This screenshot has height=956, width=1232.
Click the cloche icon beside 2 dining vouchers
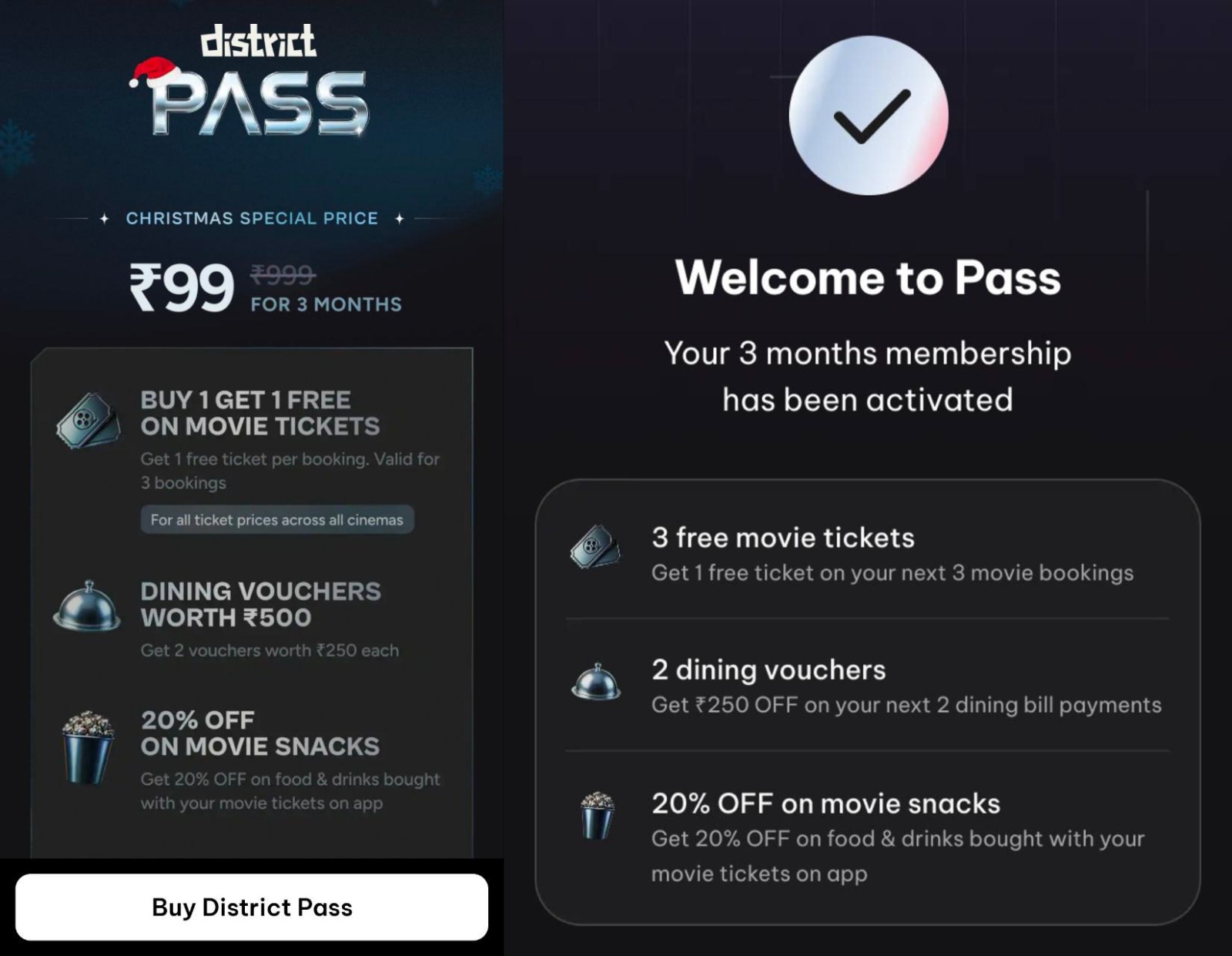pyautogui.click(x=596, y=681)
